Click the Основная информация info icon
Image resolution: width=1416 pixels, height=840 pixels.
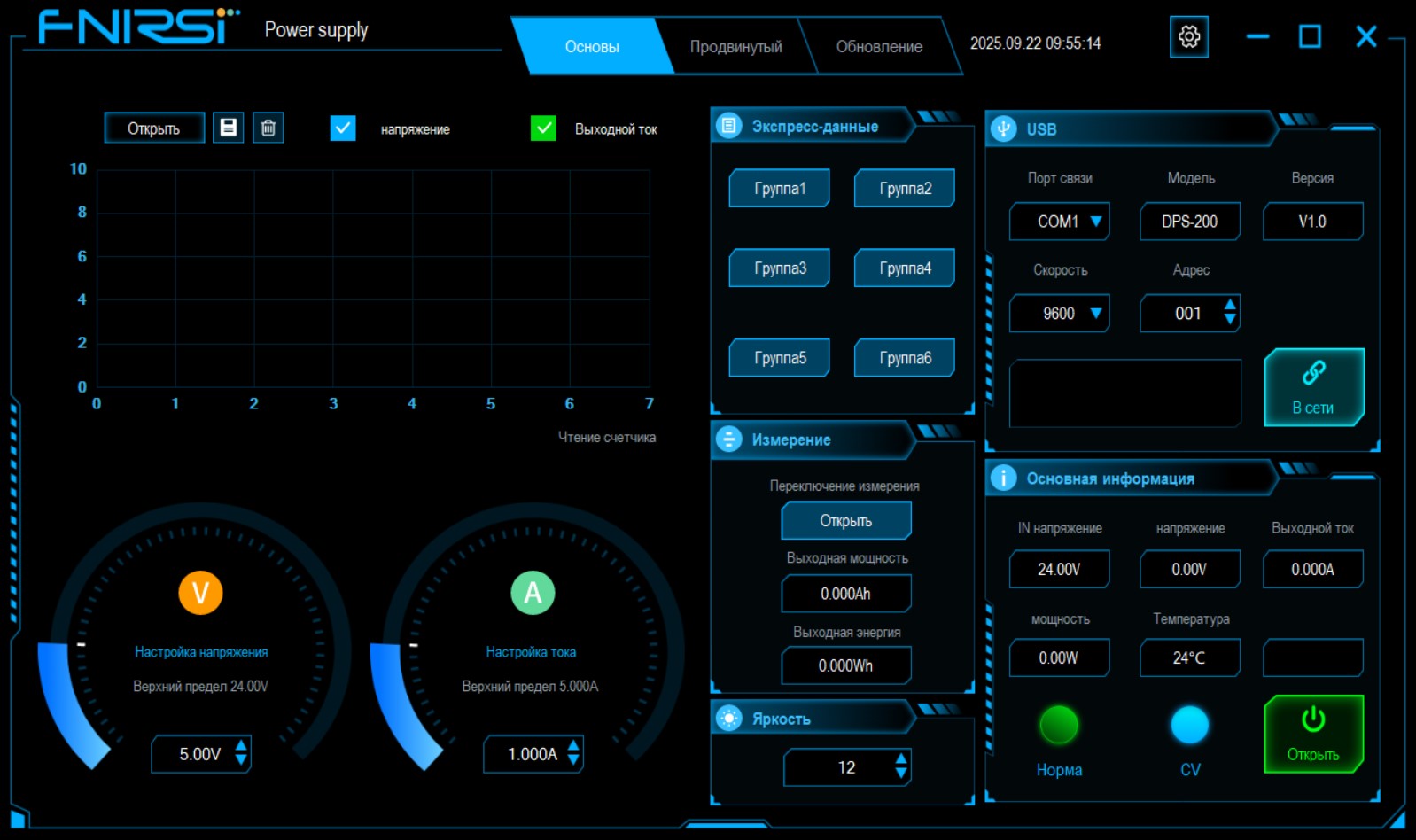pos(1003,478)
